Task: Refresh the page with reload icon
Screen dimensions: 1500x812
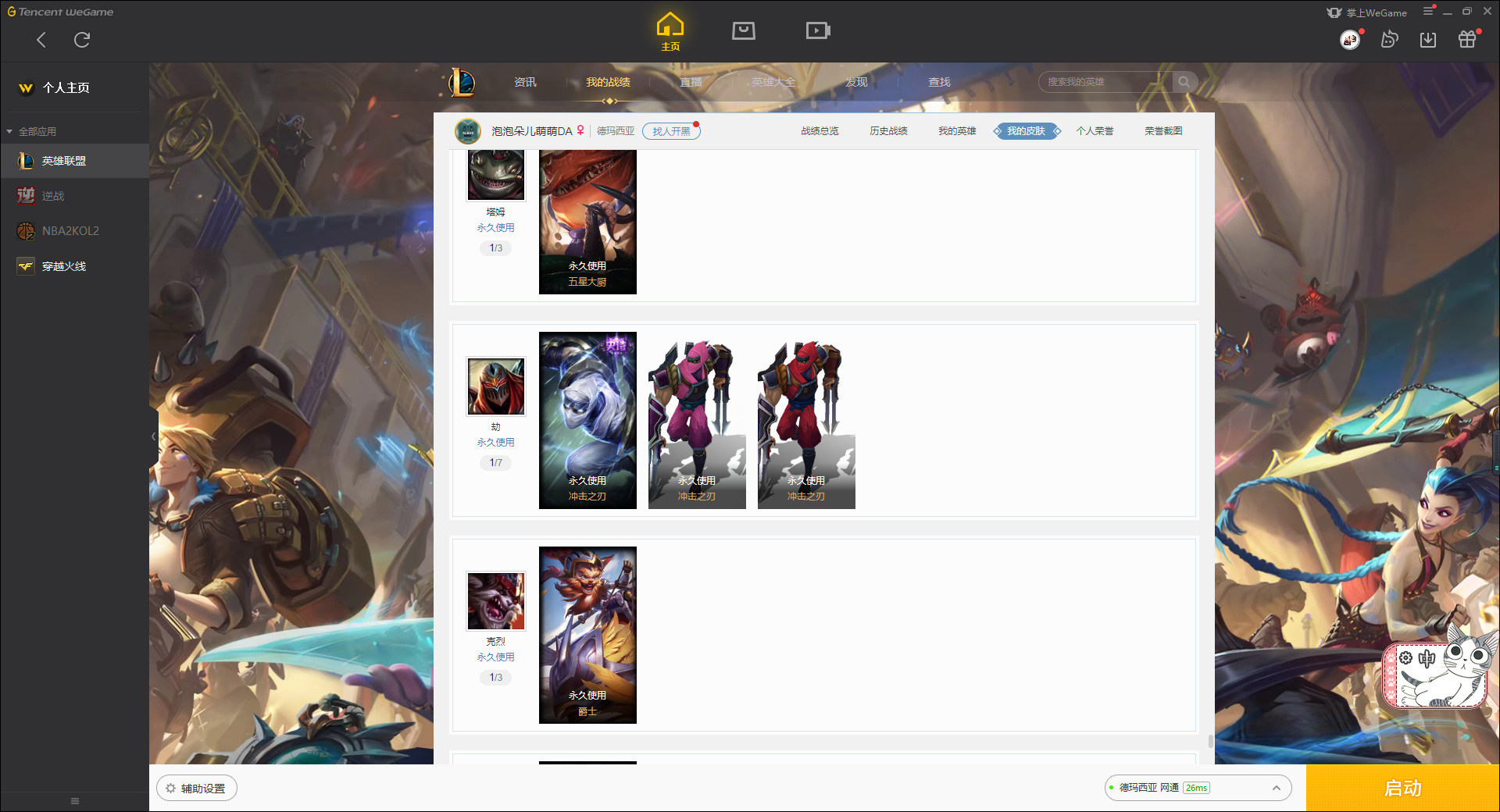Action: (x=82, y=40)
